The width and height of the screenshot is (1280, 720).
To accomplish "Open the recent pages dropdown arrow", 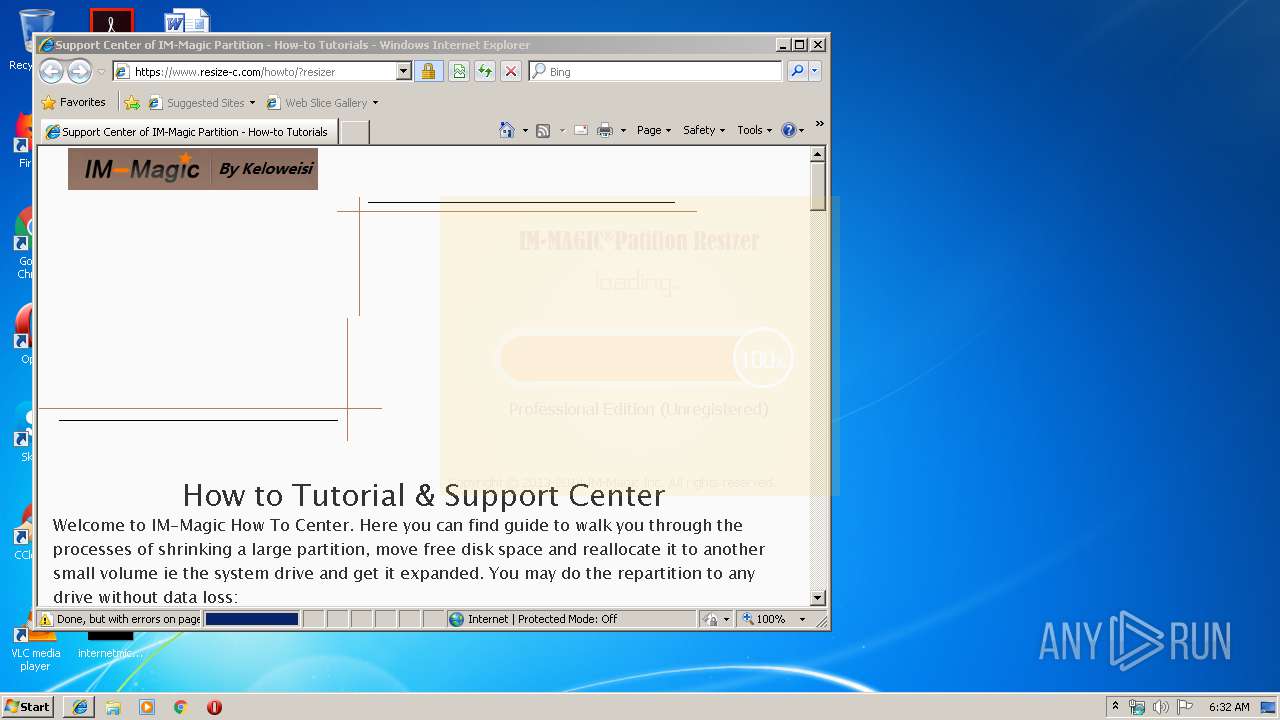I will point(101,72).
